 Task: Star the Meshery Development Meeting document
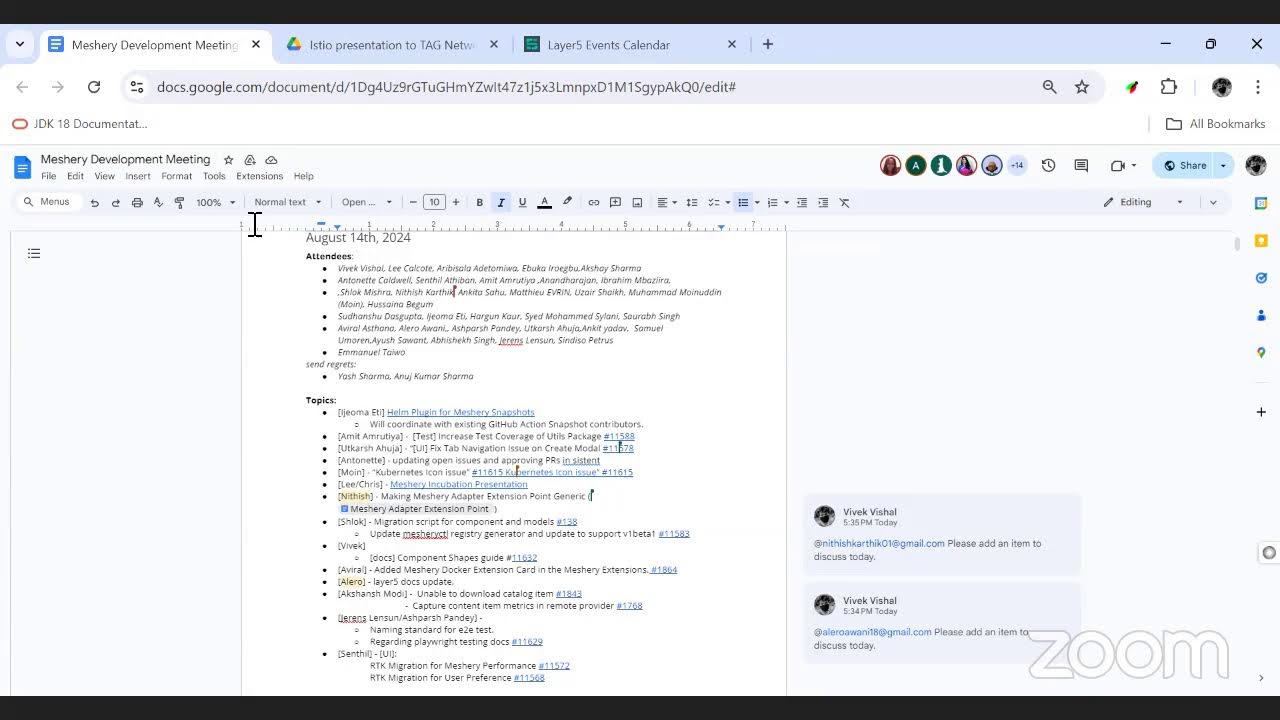point(228,160)
